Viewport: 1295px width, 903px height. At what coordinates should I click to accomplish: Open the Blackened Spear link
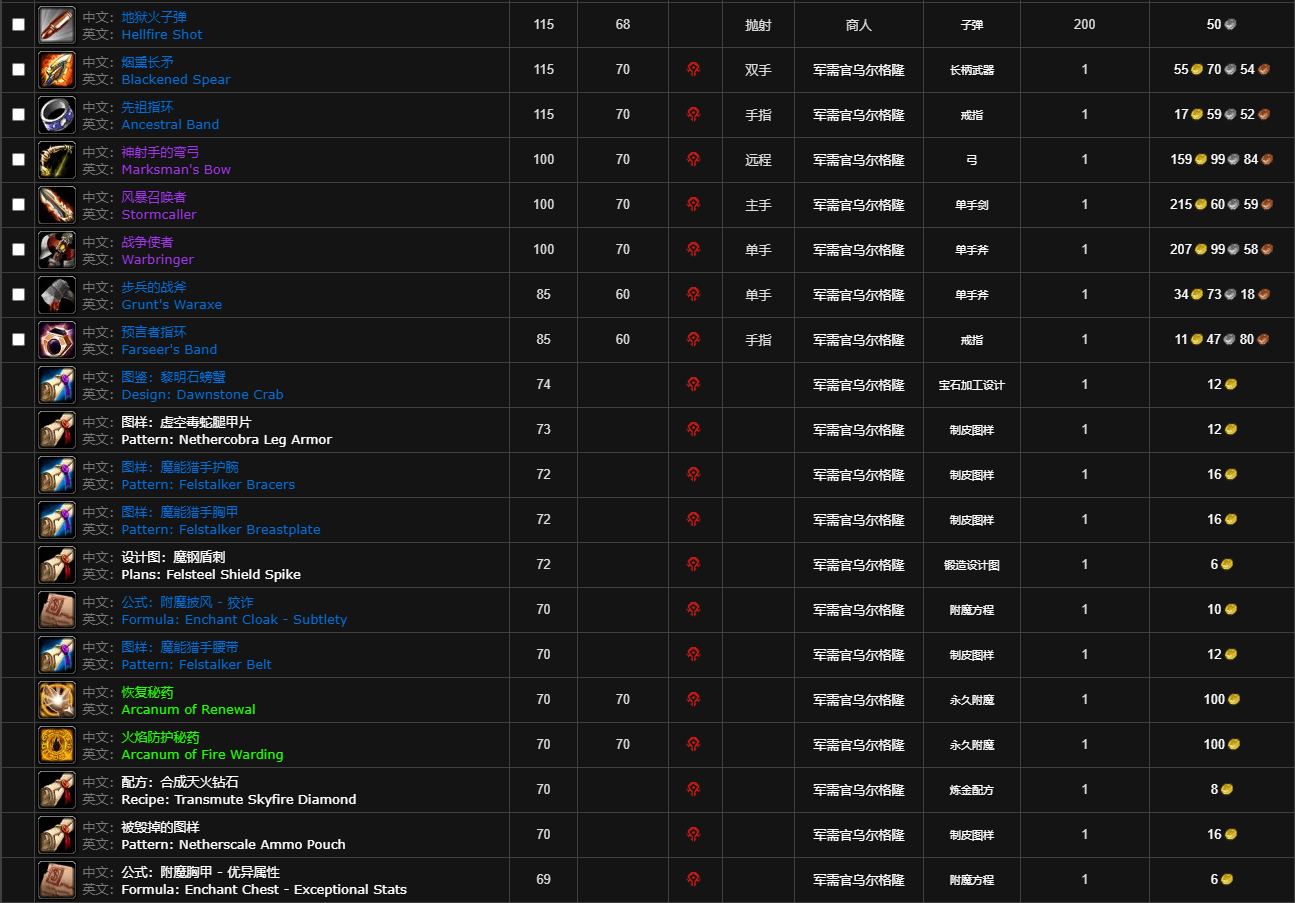176,79
